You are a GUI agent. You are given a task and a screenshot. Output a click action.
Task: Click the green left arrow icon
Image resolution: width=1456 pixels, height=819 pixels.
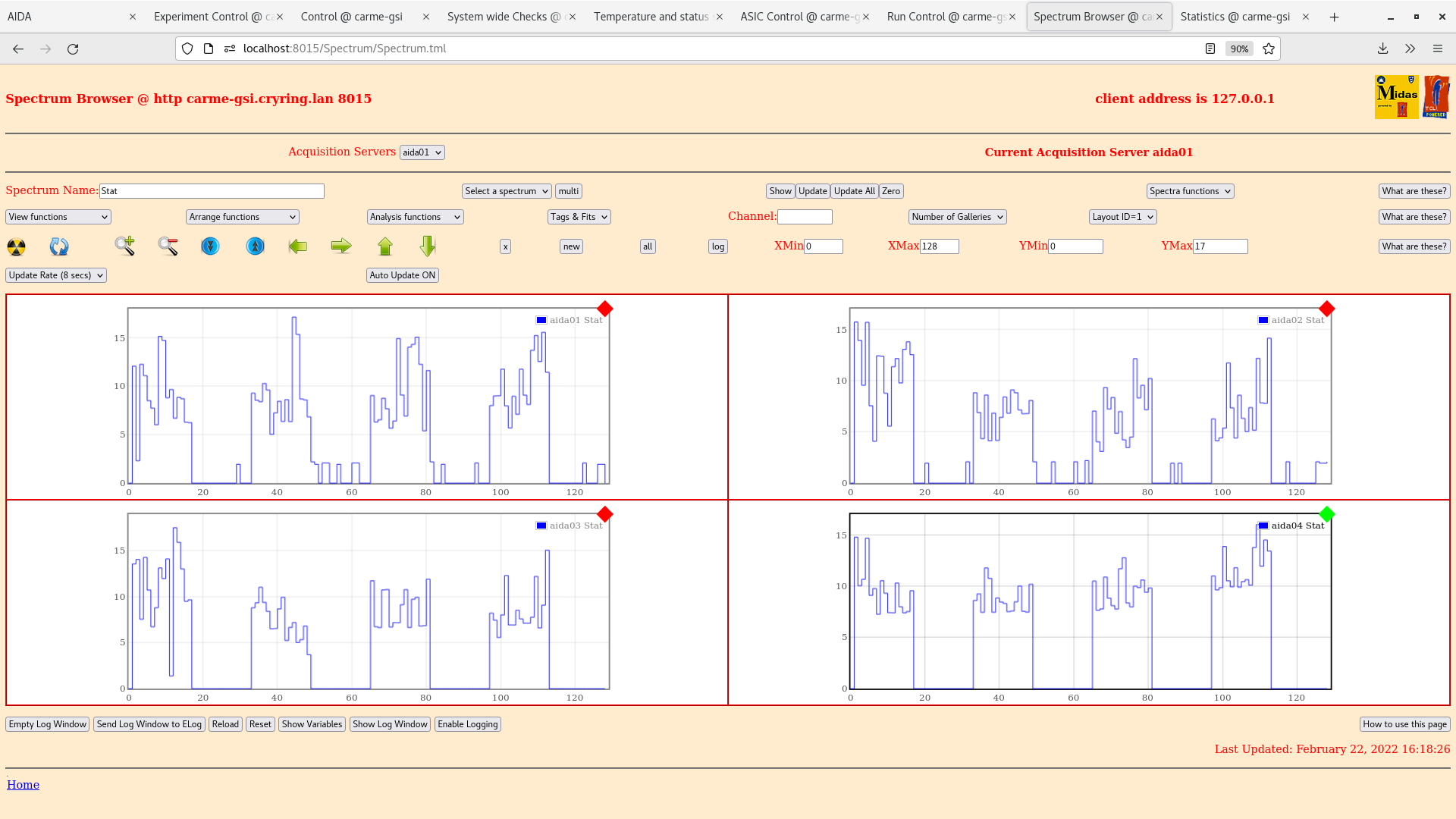coord(298,246)
